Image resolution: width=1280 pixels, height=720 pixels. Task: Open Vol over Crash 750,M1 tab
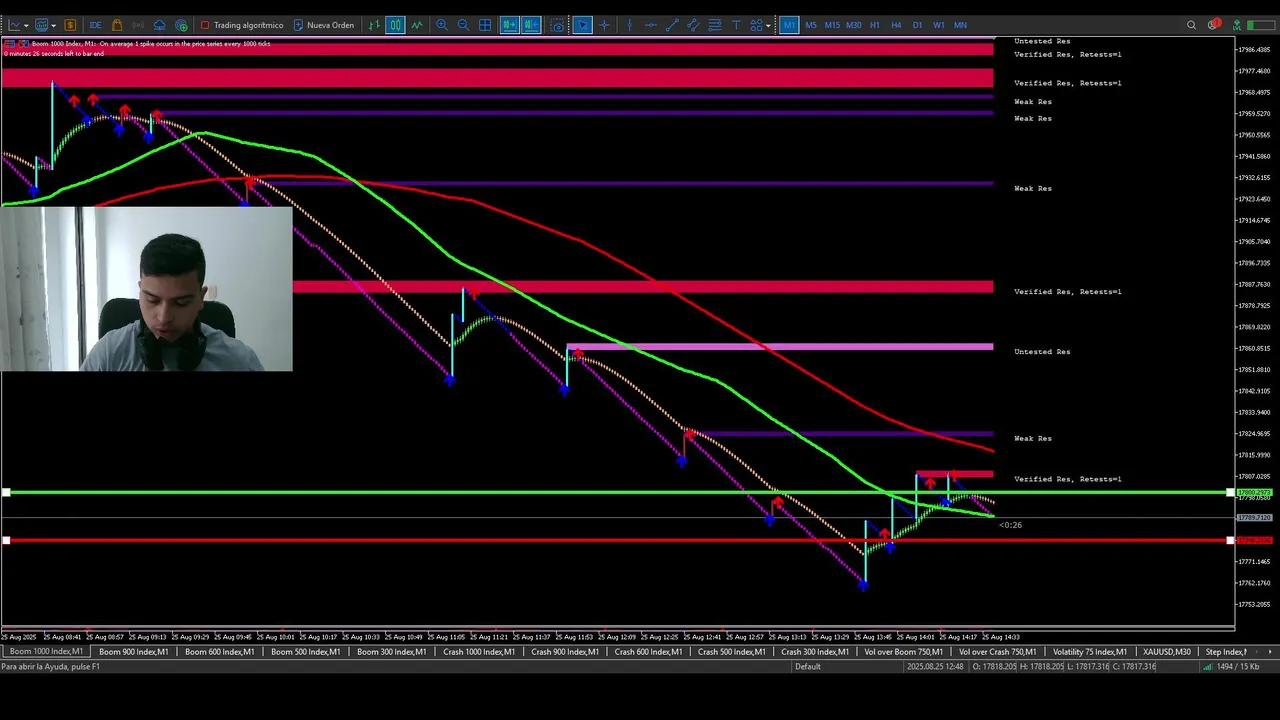point(997,652)
